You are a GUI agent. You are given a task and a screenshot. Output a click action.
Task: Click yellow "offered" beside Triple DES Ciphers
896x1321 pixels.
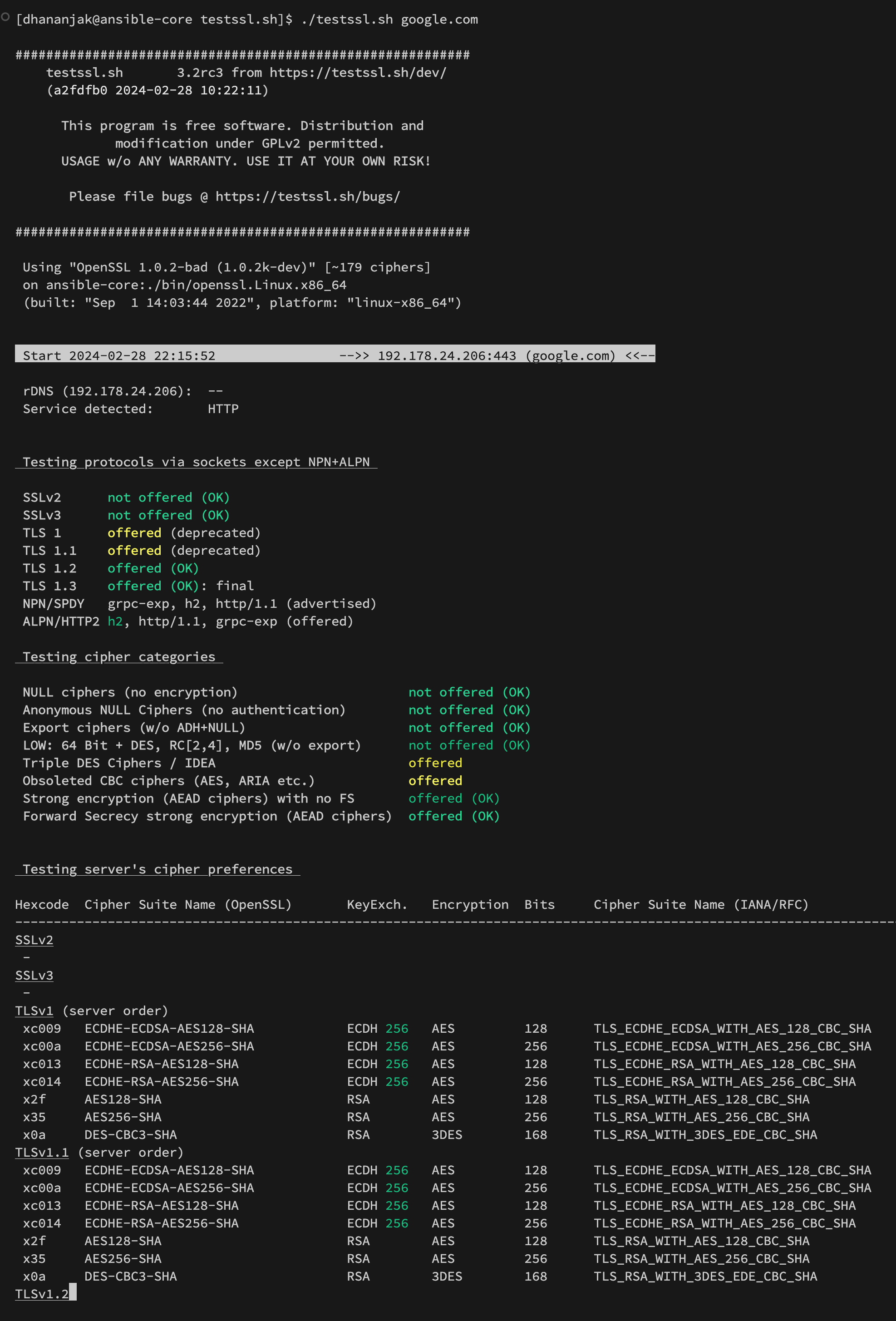pos(435,763)
